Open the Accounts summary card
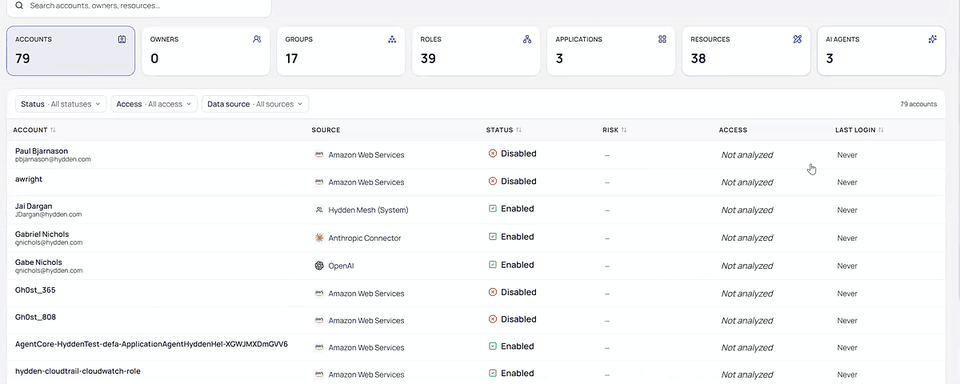This screenshot has height=384, width=960. (70, 51)
